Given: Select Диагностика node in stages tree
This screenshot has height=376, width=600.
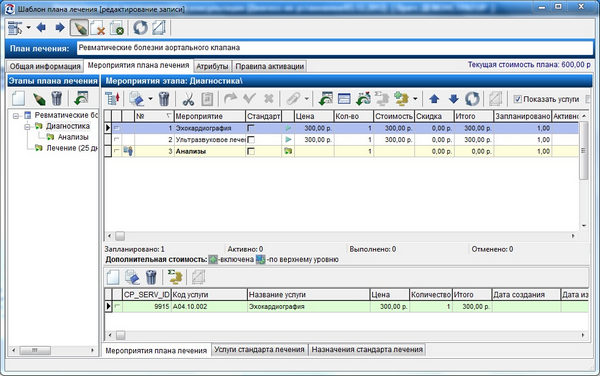Looking at the screenshot, I should pyautogui.click(x=68, y=126).
